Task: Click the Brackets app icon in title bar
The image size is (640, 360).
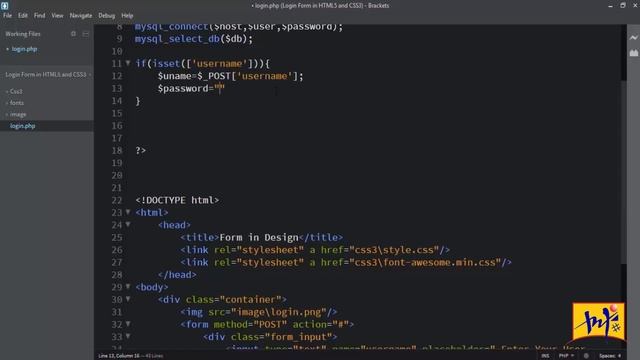Action: tap(4, 5)
